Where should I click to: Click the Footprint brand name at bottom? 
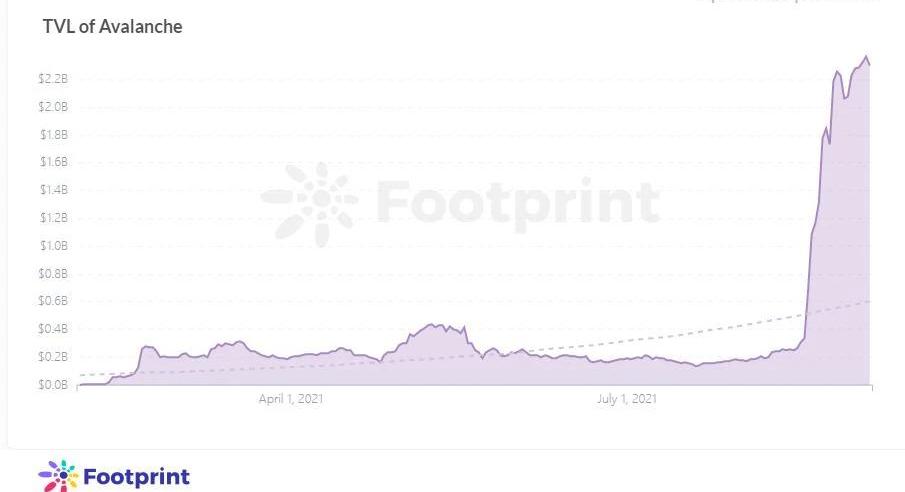coord(136,476)
